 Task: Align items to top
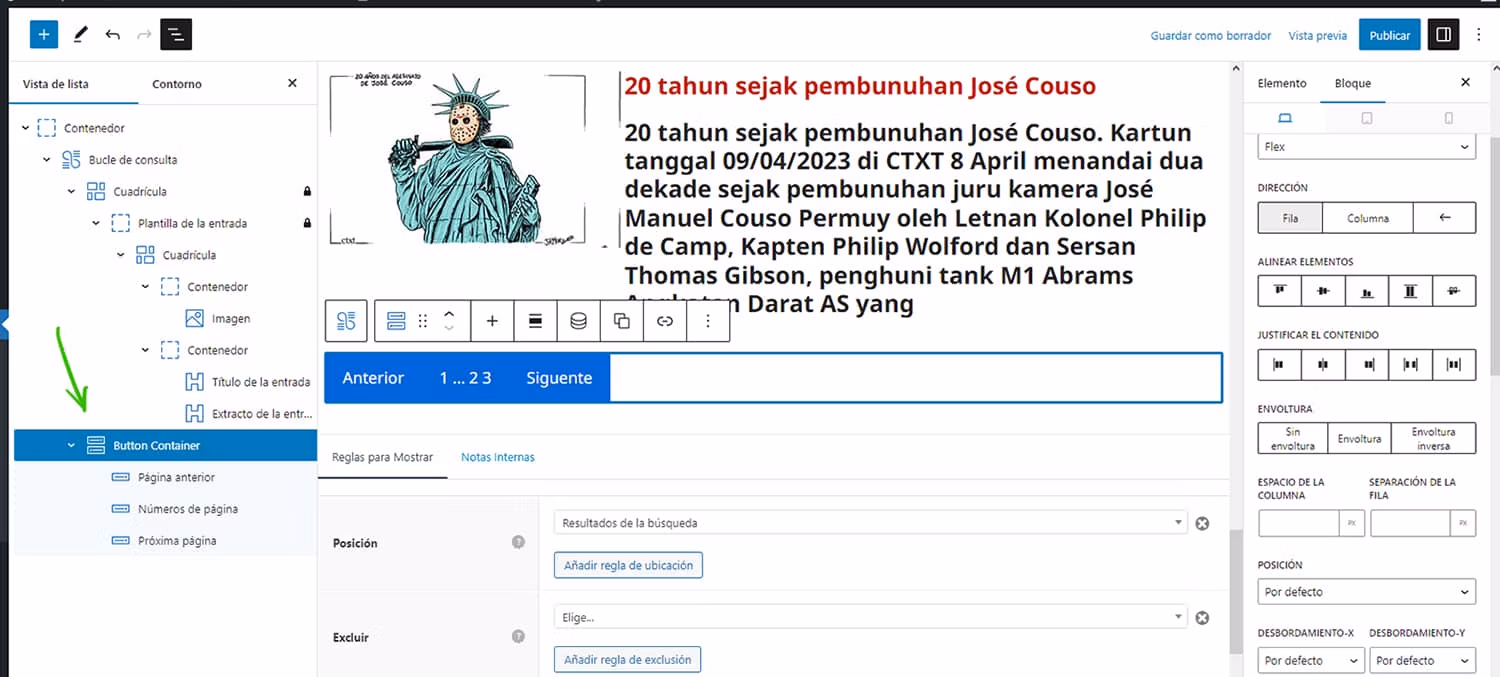click(x=1279, y=291)
